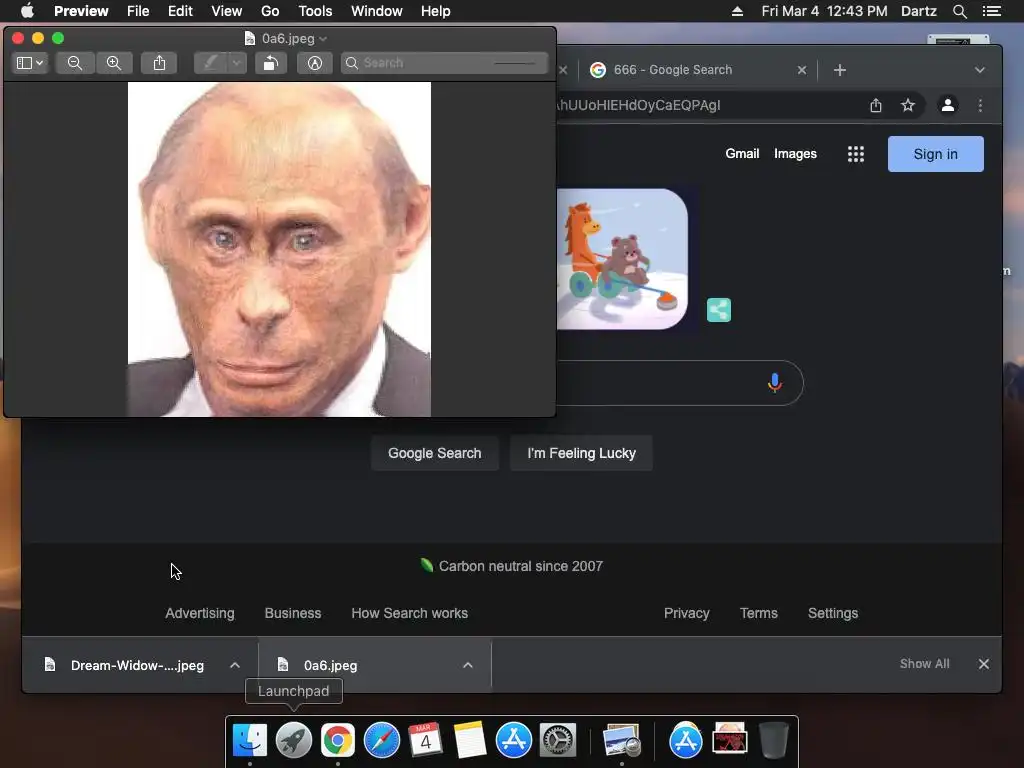
Task: Click the Chrome share page icon
Action: click(876, 105)
